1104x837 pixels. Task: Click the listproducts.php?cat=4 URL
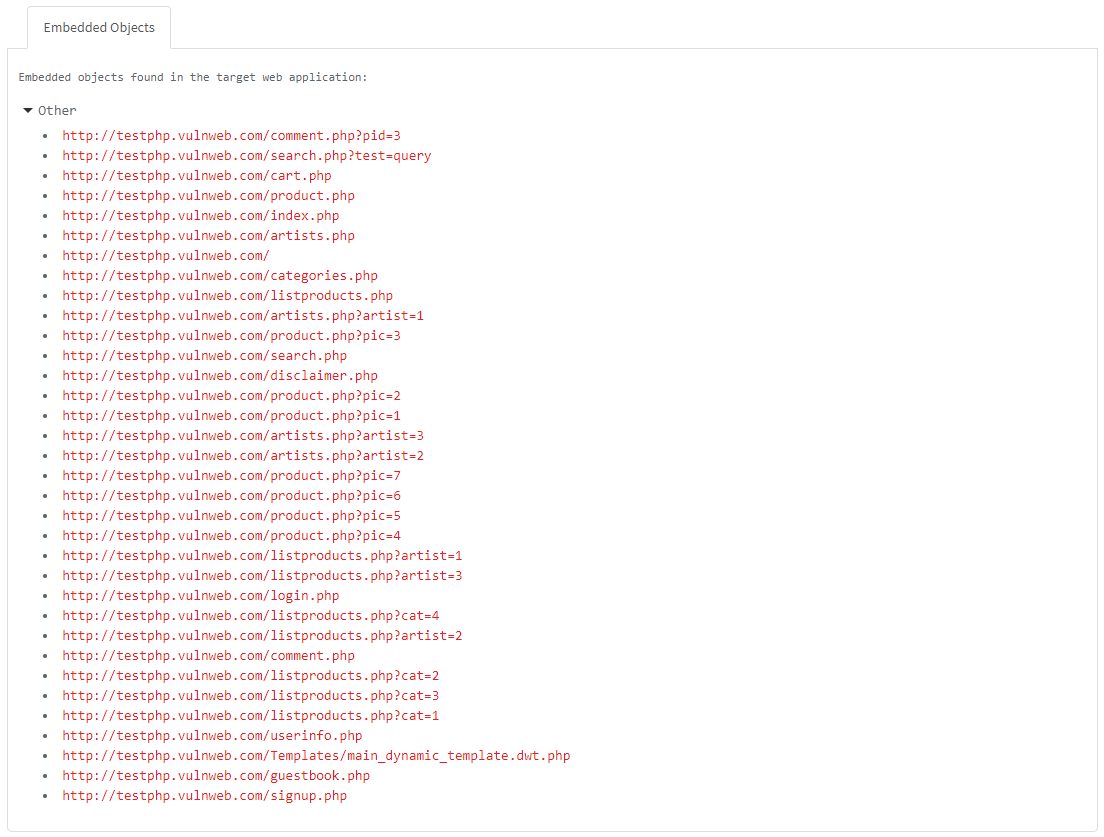tap(250, 616)
